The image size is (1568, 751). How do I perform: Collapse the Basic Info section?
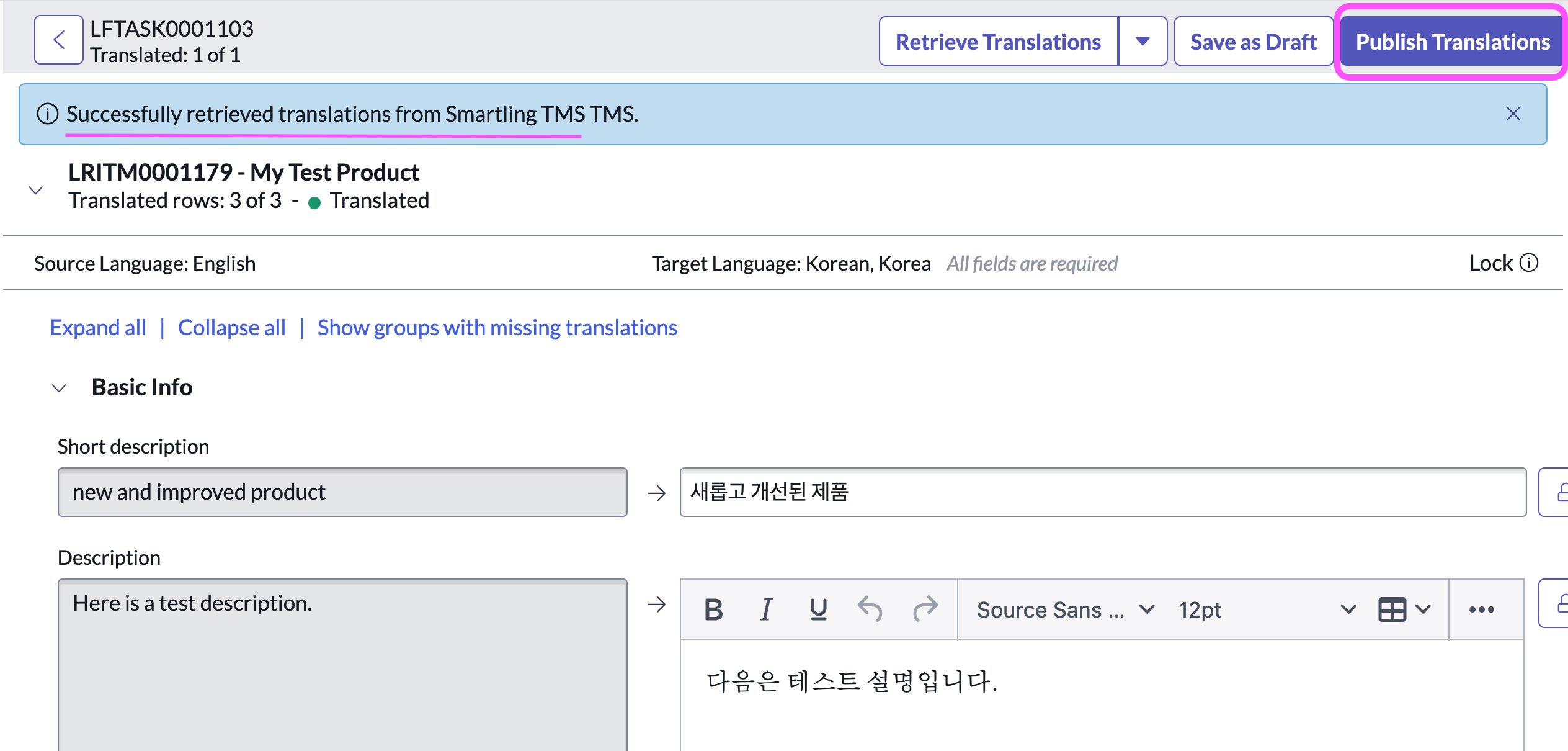[59, 387]
